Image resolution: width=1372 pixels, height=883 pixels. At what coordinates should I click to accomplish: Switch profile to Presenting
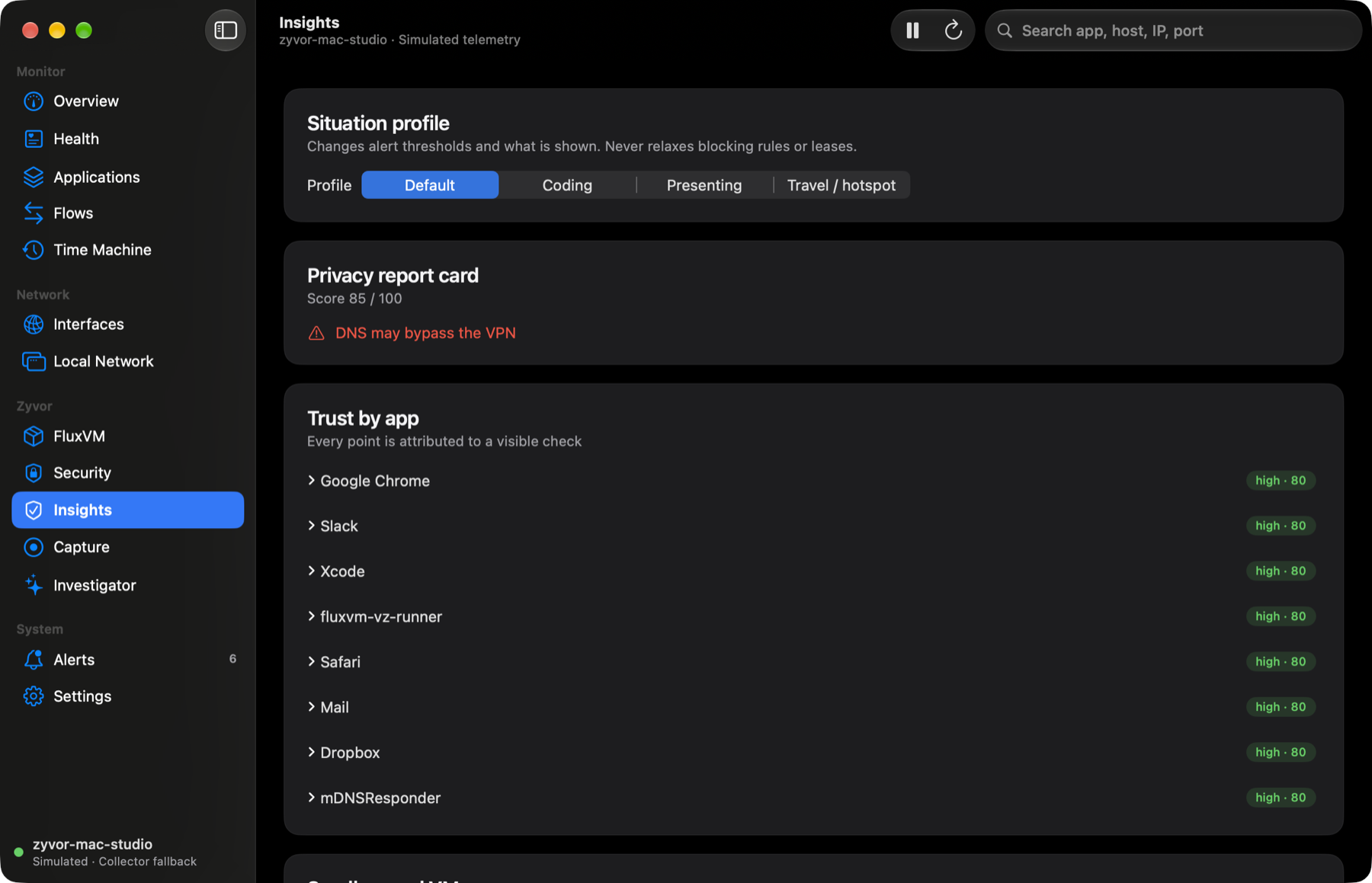pos(704,185)
